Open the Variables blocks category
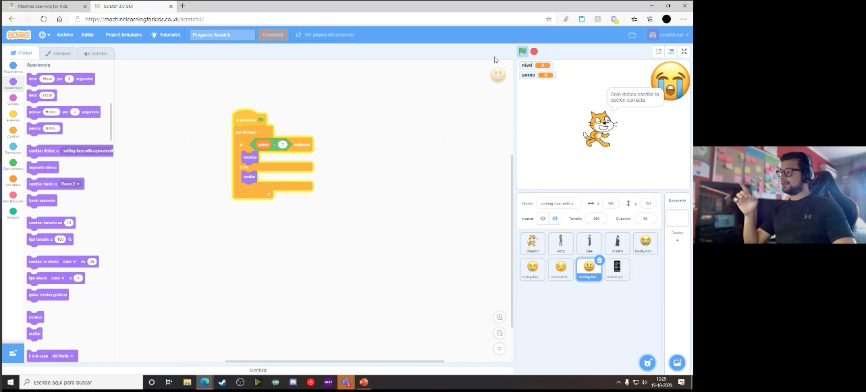The width and height of the screenshot is (866, 392). [13, 181]
